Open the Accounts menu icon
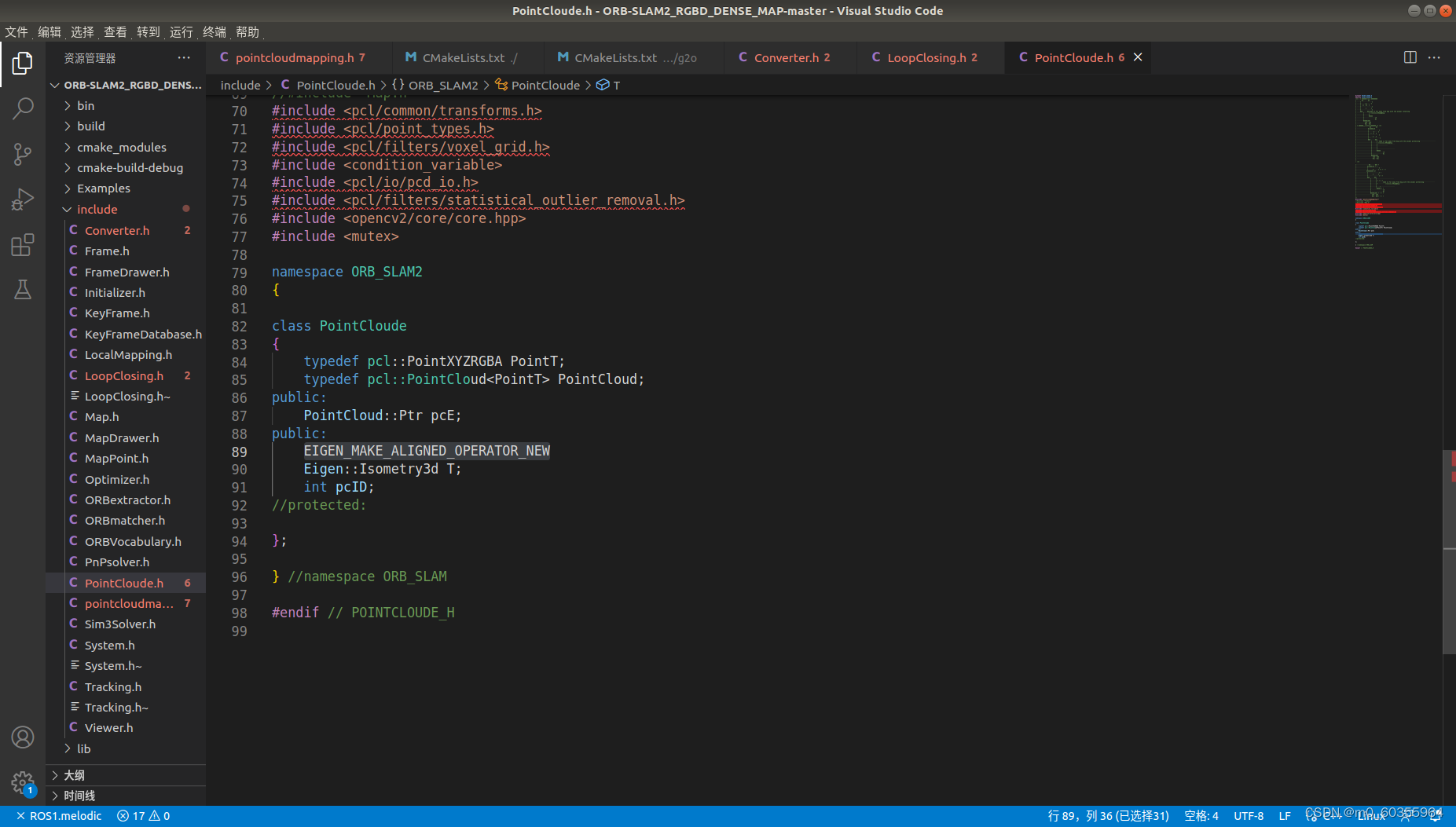Viewport: 1456px width, 827px height. click(23, 737)
